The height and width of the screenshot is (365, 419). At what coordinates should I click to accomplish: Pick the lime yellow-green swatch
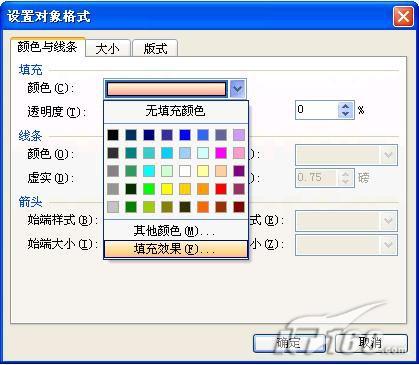point(149,207)
